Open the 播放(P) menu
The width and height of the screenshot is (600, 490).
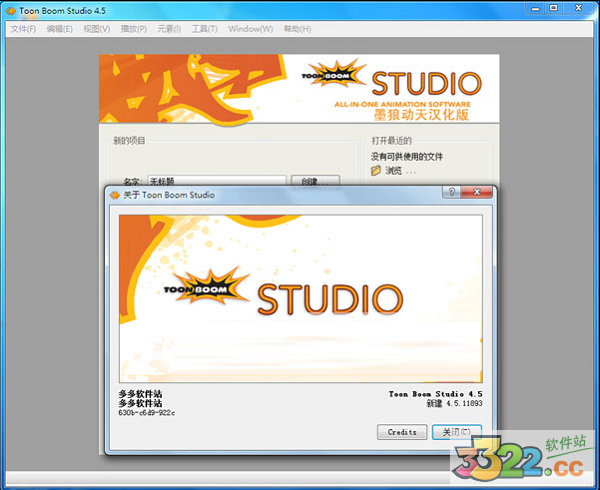click(x=134, y=29)
